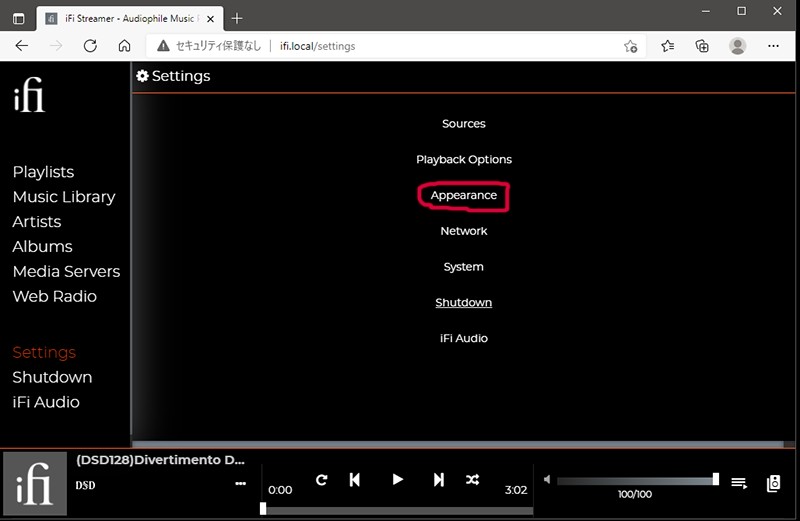The width and height of the screenshot is (800, 521).
Task: Close the iFi Streamer tab
Action: tap(210, 19)
